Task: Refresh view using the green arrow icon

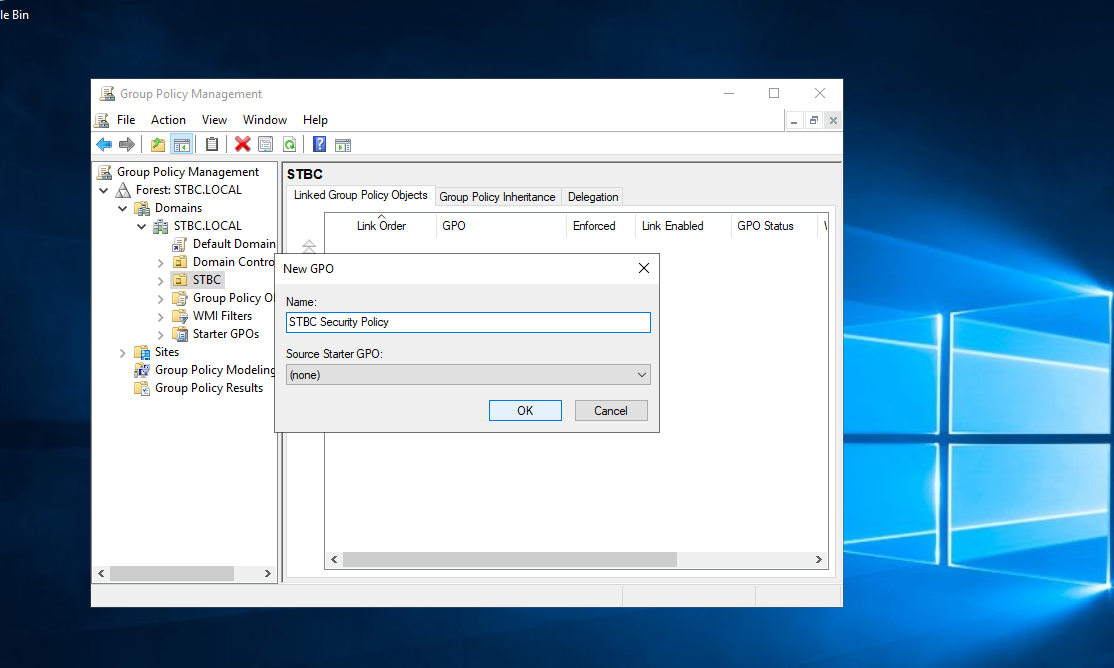Action: 289,145
